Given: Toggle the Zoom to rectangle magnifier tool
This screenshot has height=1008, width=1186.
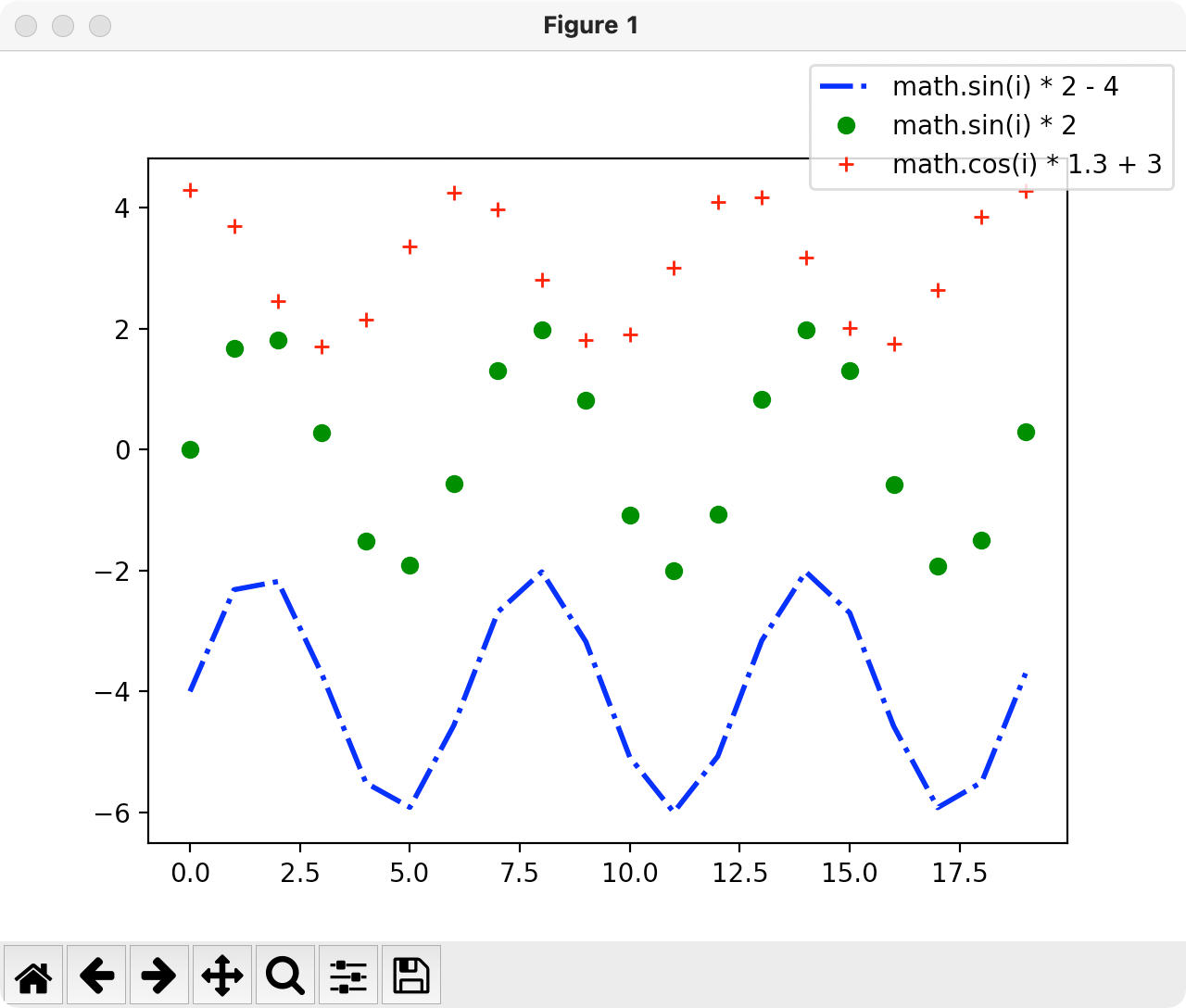Looking at the screenshot, I should pyautogui.click(x=285, y=975).
